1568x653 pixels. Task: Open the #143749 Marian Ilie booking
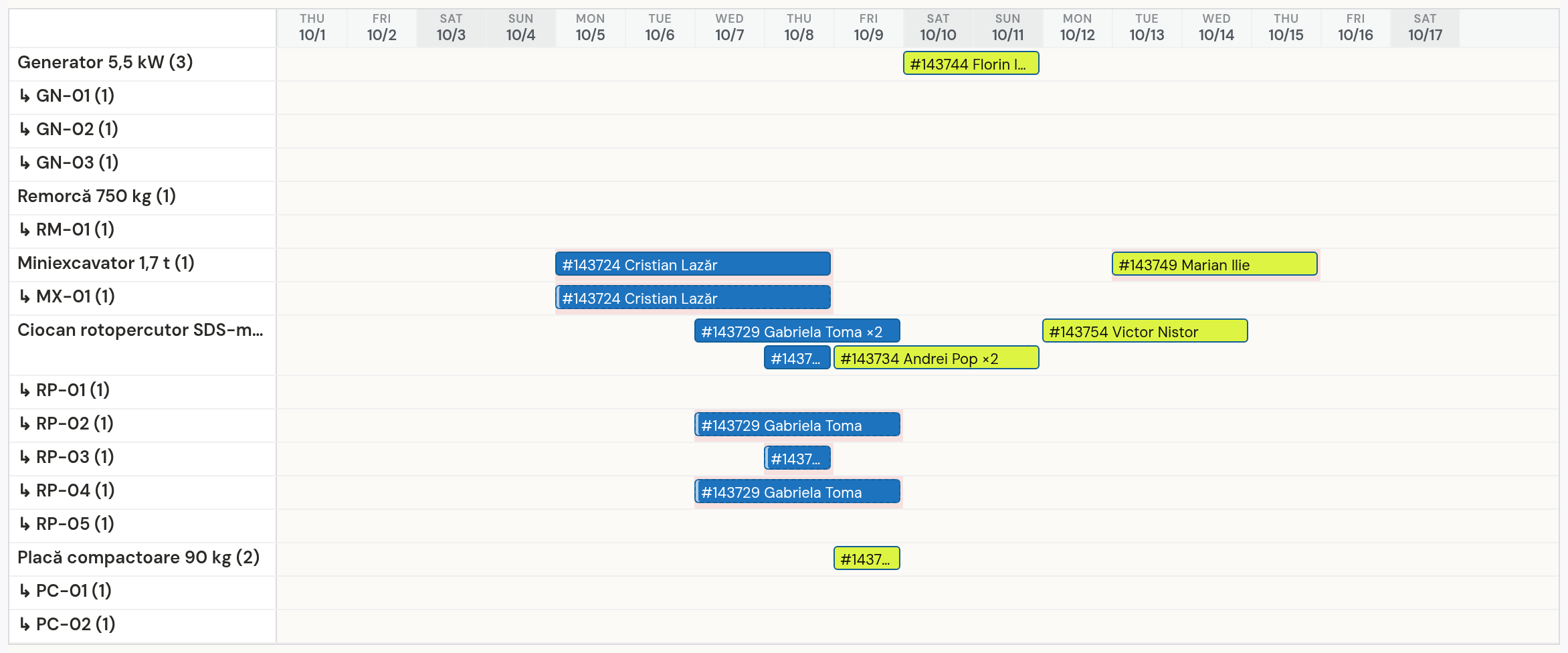point(1215,264)
